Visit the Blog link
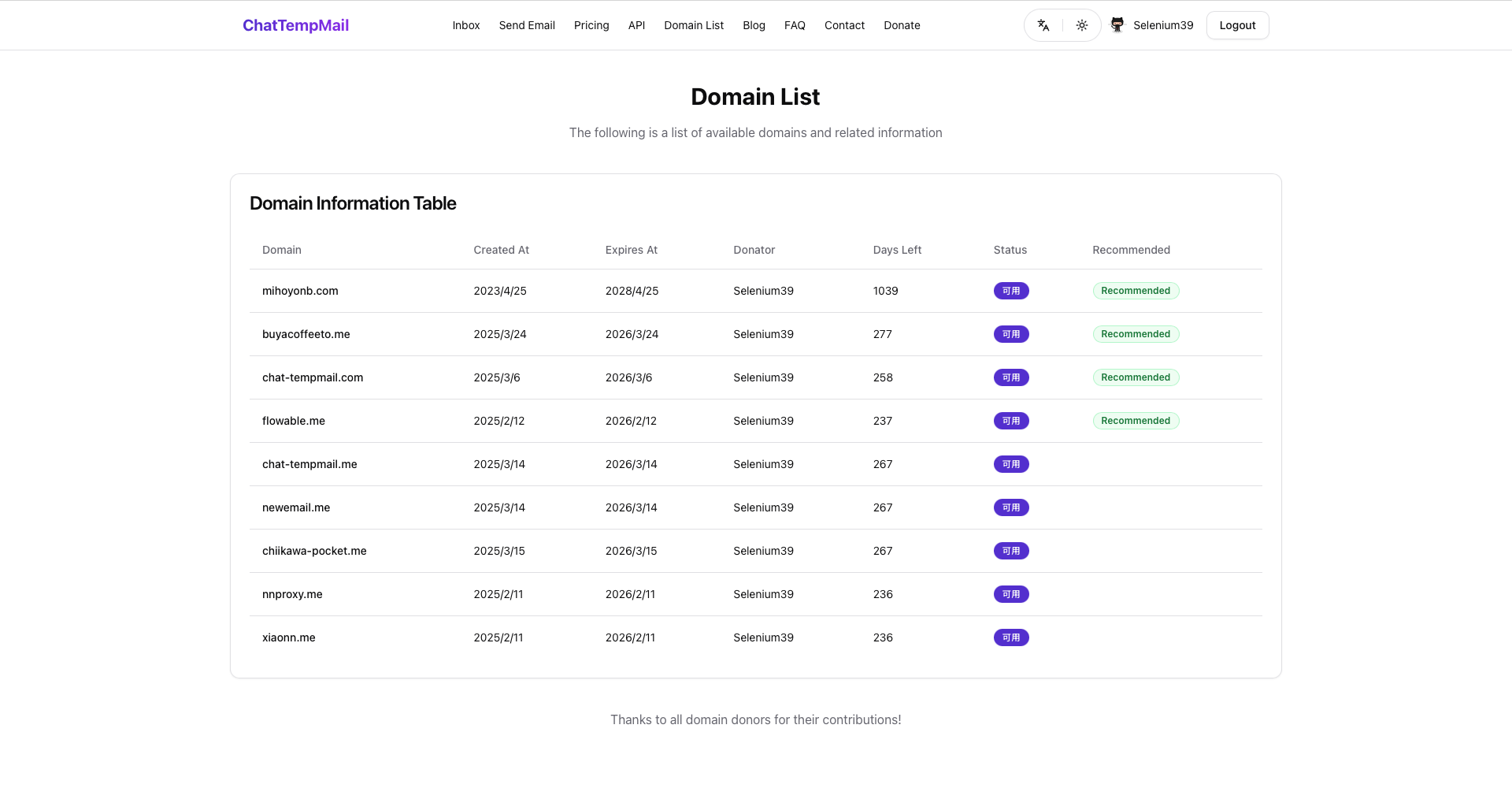Screen dimensions: 1512x788 754,25
